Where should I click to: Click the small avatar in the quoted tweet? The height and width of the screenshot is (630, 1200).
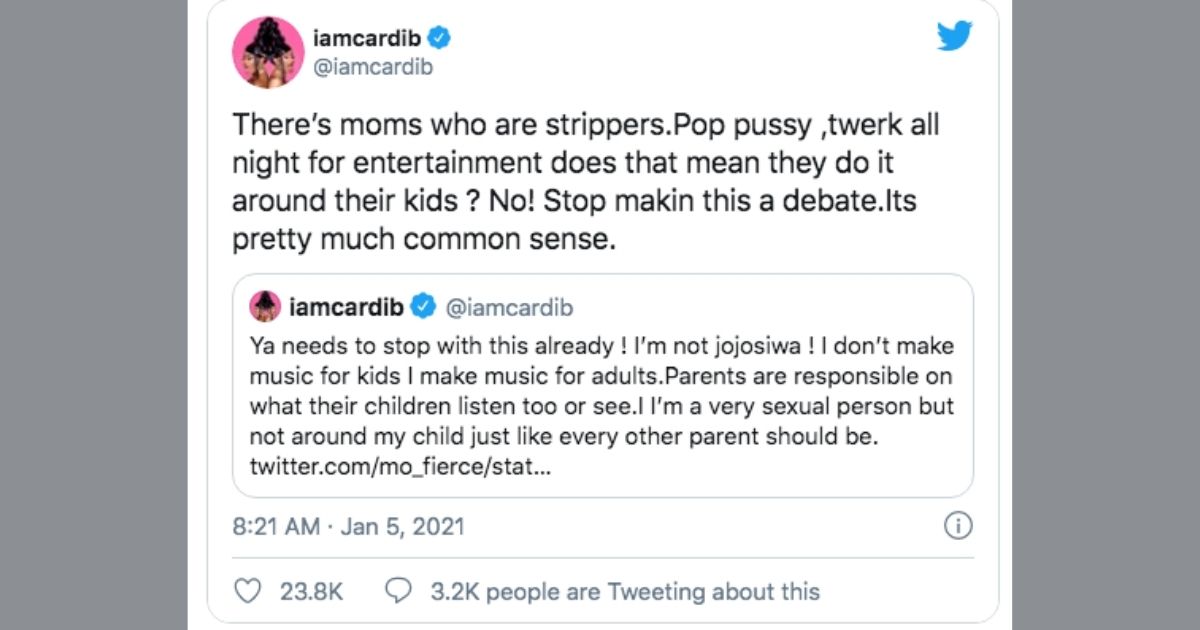click(264, 306)
